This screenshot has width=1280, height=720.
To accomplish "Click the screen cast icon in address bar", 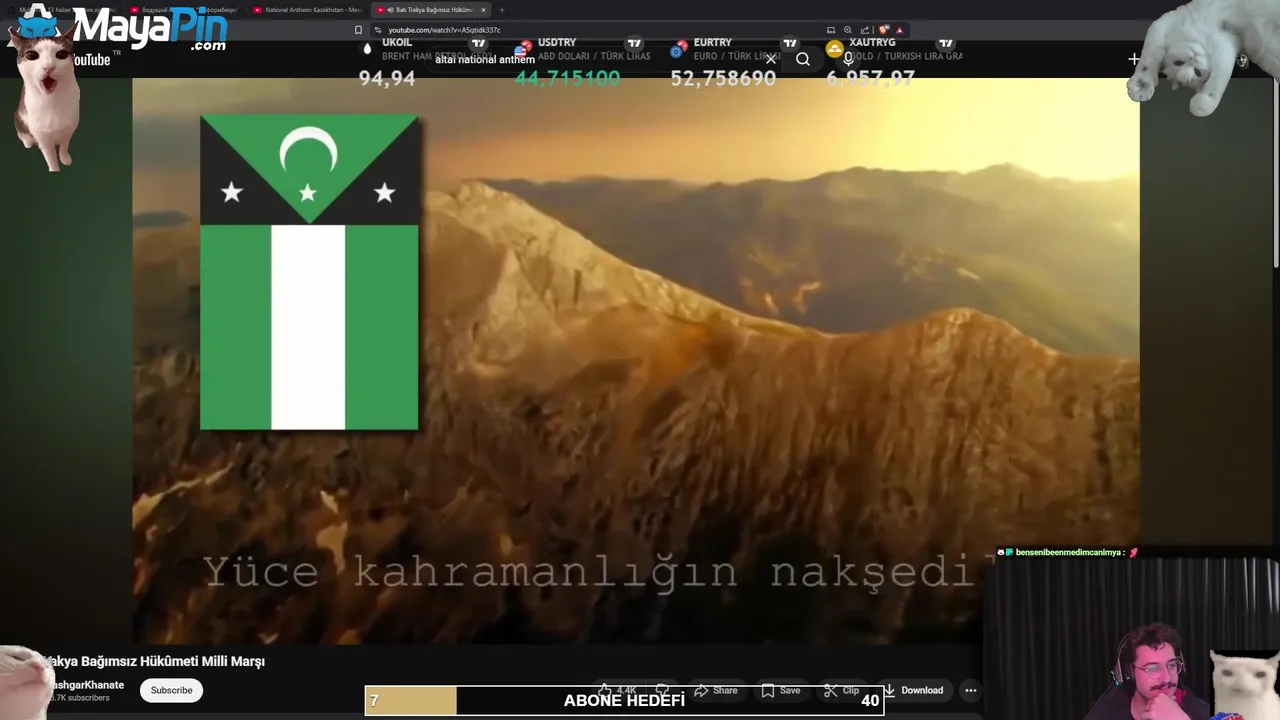I will tap(831, 30).
